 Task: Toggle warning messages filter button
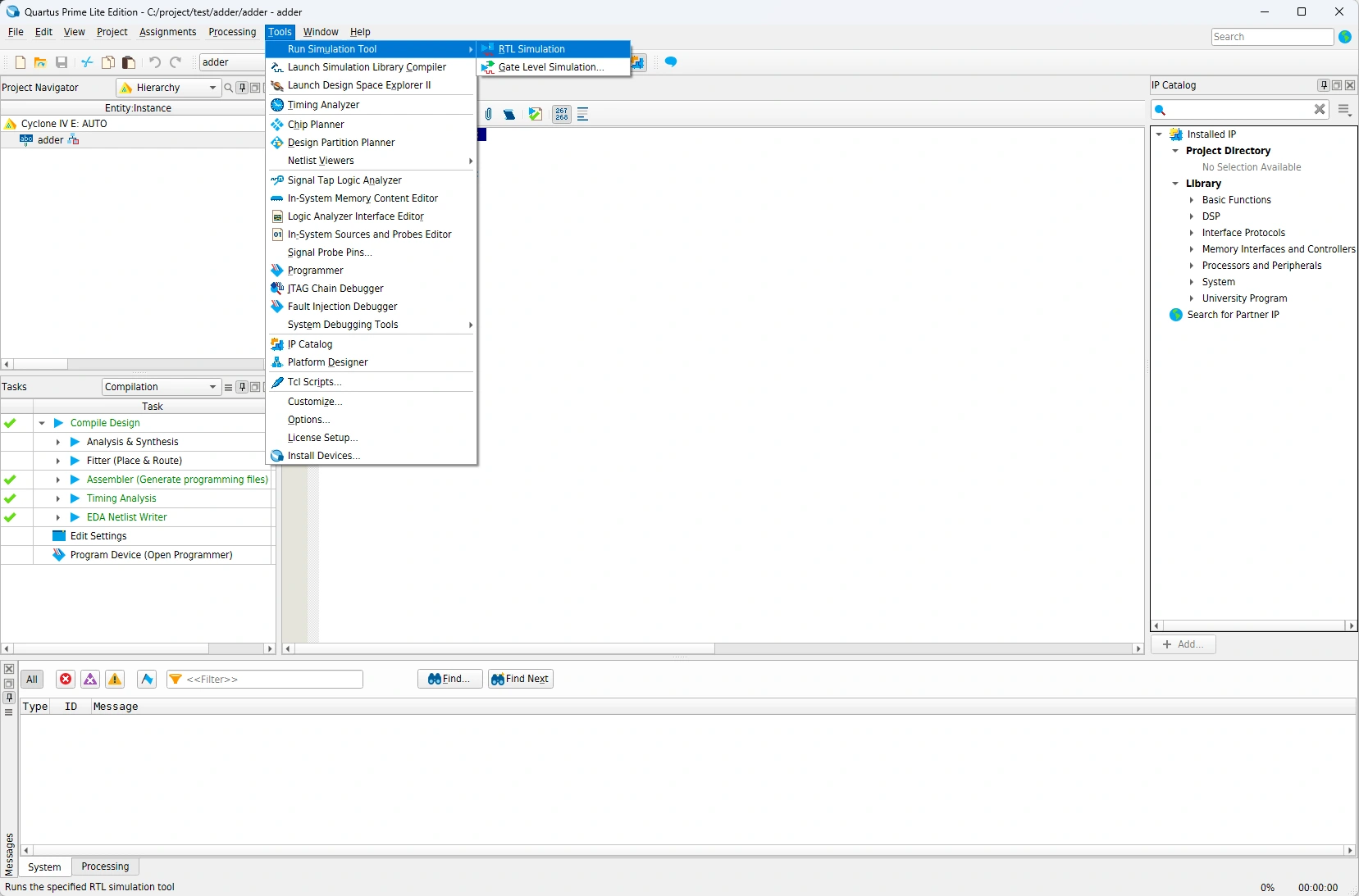tap(116, 679)
